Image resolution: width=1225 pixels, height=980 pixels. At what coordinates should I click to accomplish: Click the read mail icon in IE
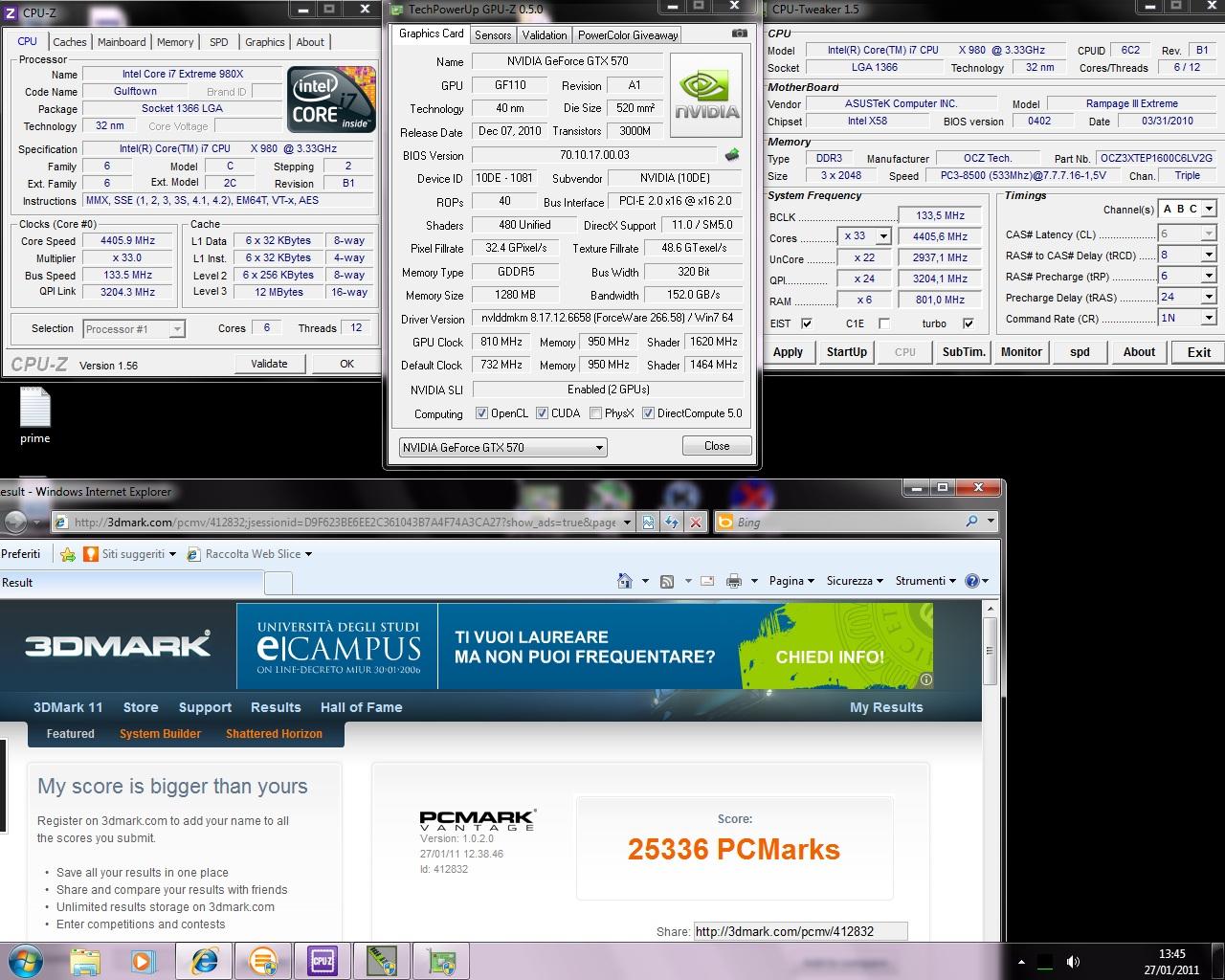pyautogui.click(x=707, y=581)
